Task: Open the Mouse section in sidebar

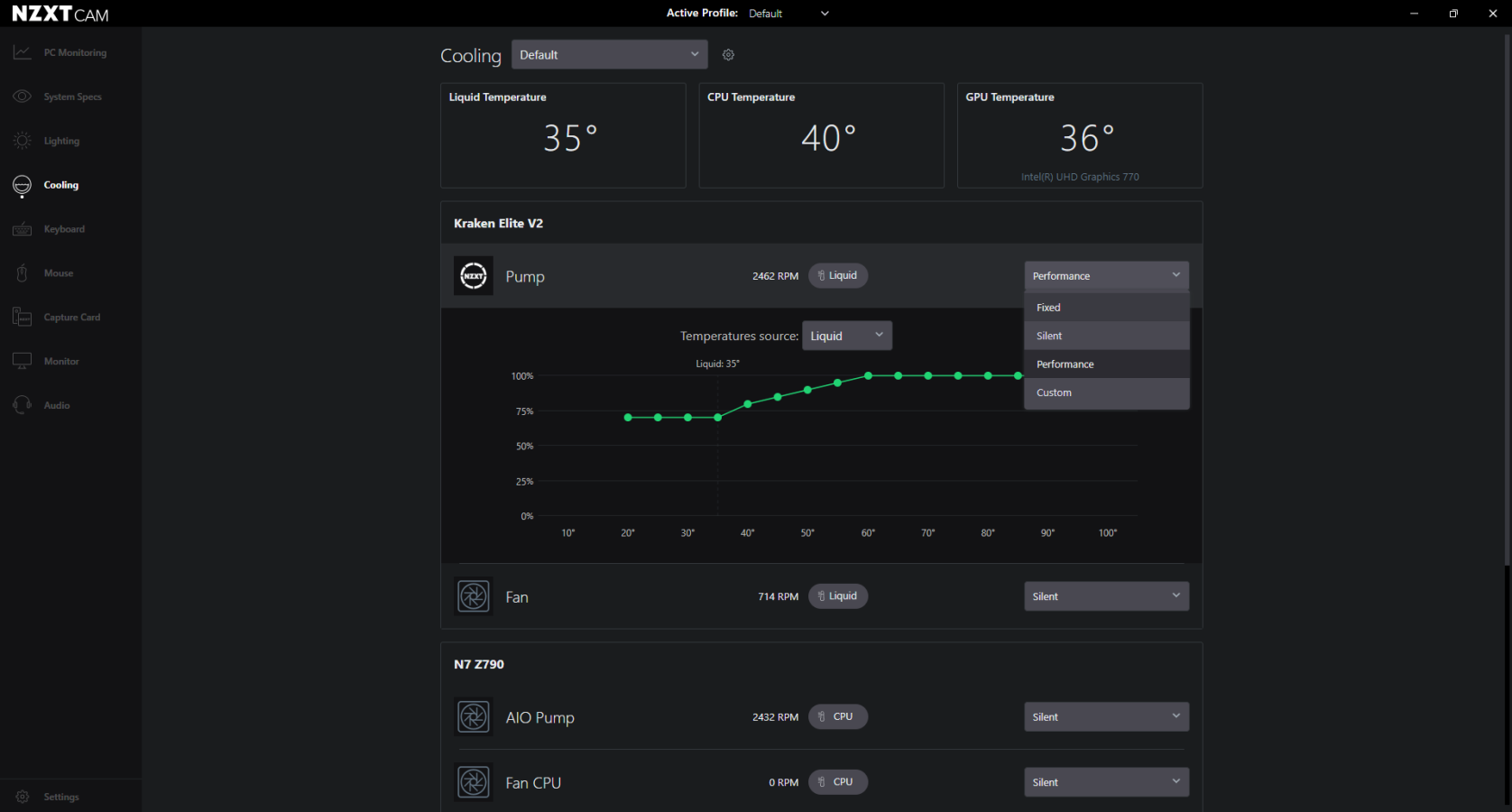Action: [x=58, y=273]
